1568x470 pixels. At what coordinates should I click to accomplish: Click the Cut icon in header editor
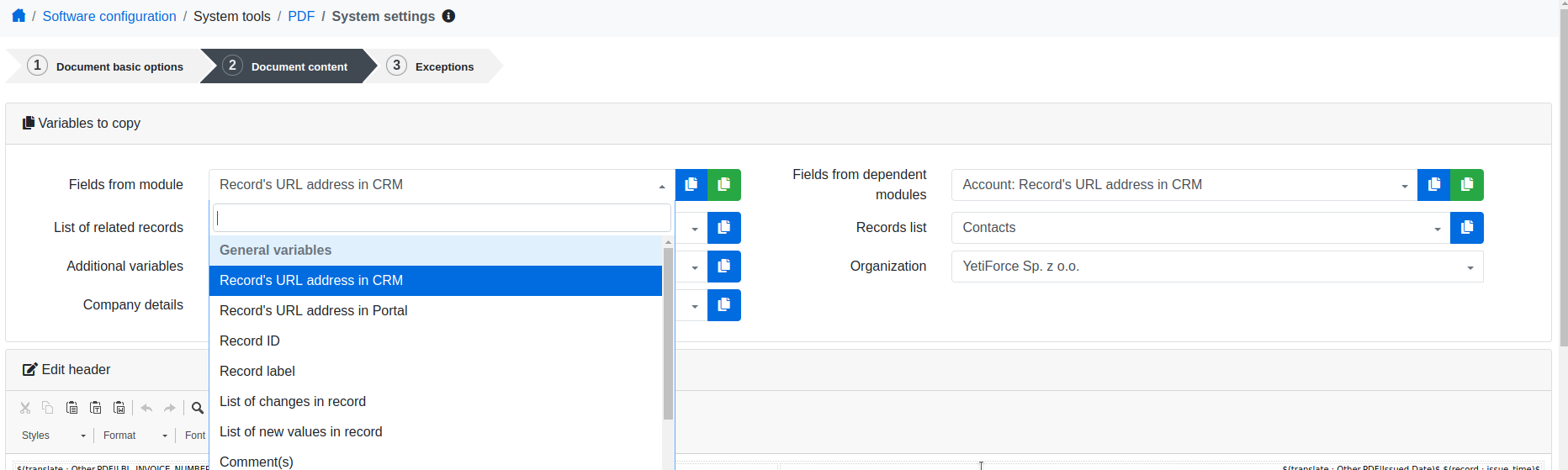(25, 408)
